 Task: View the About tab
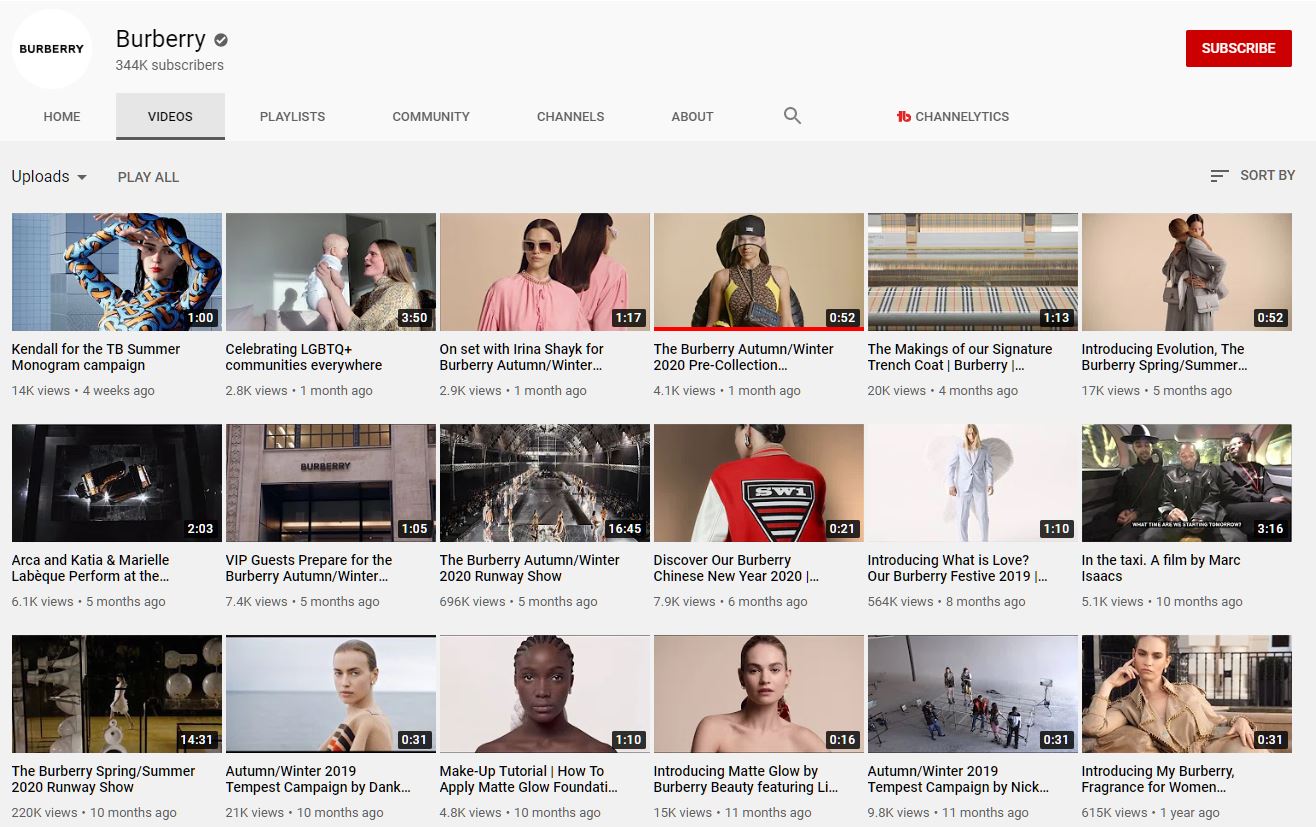[692, 117]
